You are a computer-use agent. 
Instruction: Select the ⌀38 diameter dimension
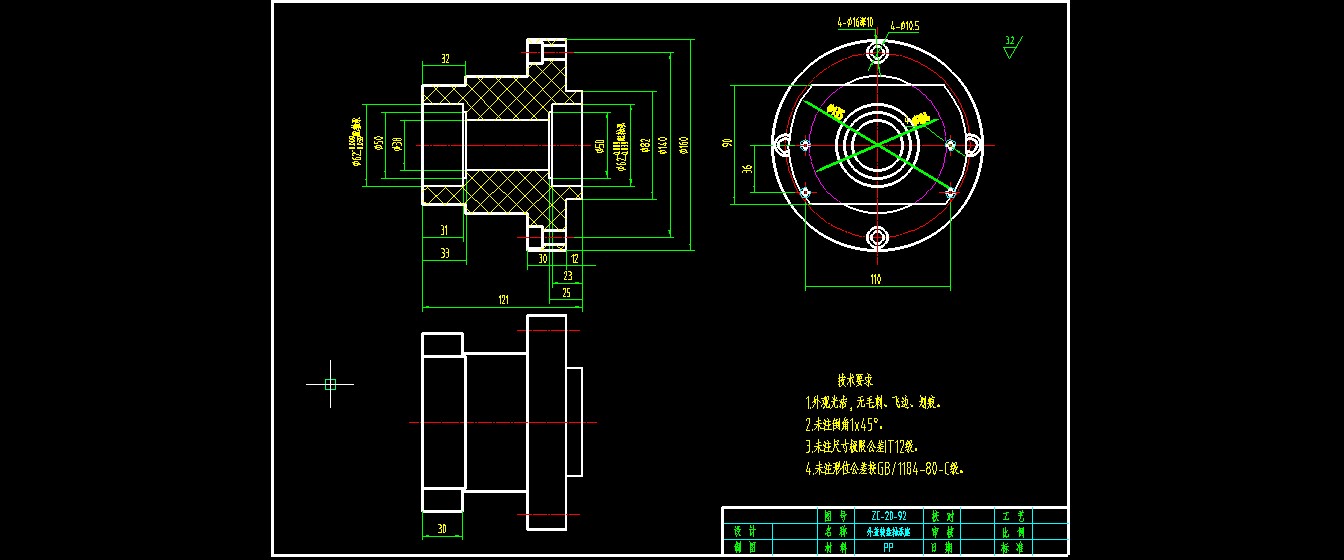point(398,145)
